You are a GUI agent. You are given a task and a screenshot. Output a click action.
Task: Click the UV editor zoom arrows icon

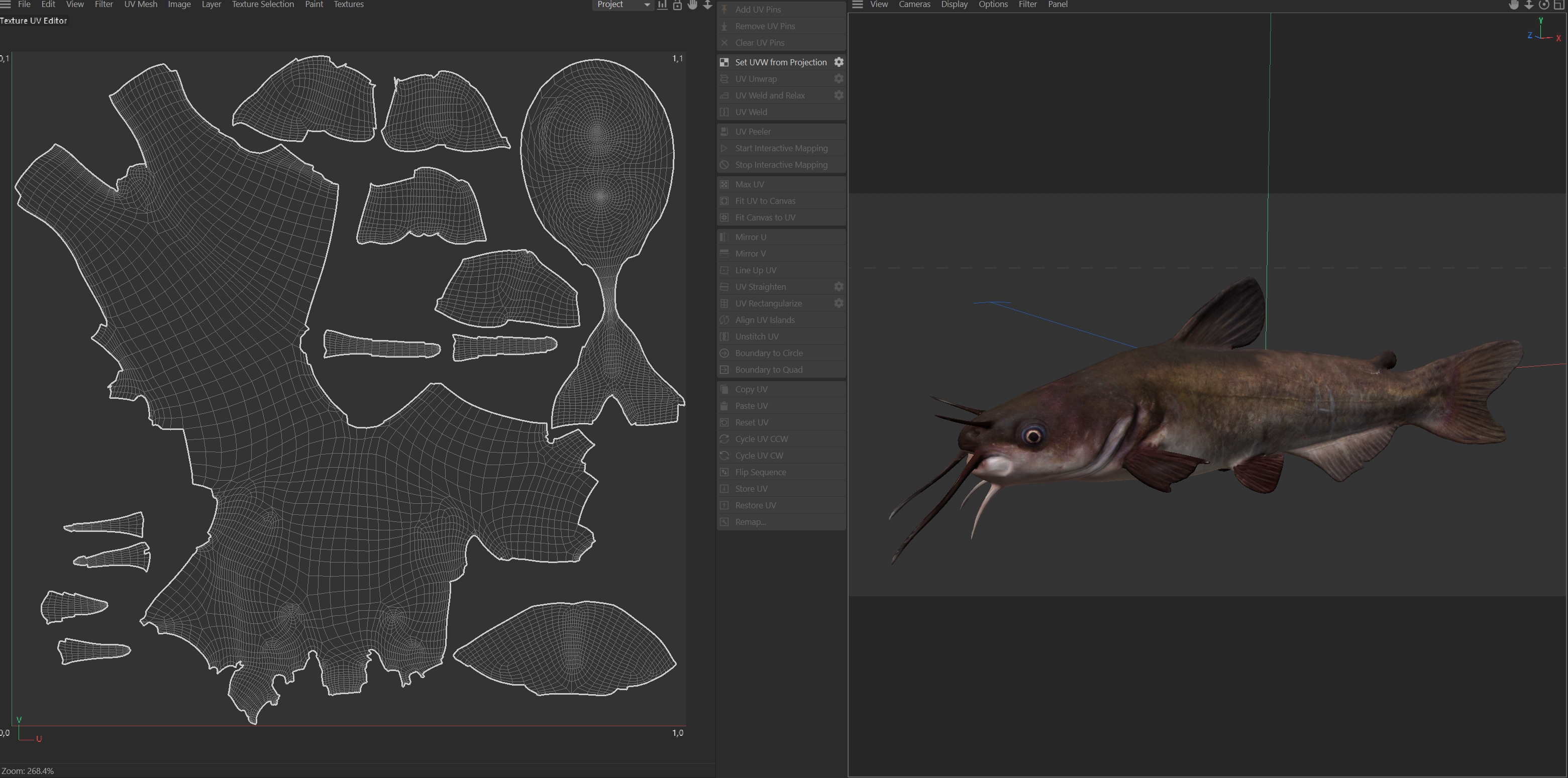point(707,5)
